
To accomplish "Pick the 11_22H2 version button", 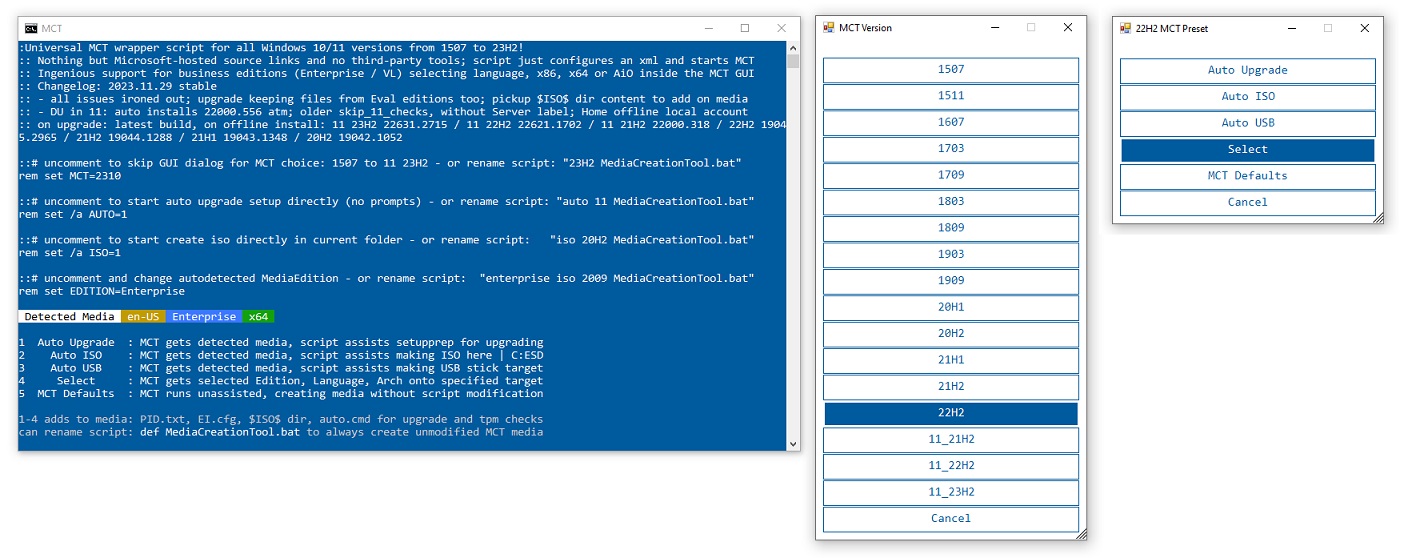I will (951, 466).
